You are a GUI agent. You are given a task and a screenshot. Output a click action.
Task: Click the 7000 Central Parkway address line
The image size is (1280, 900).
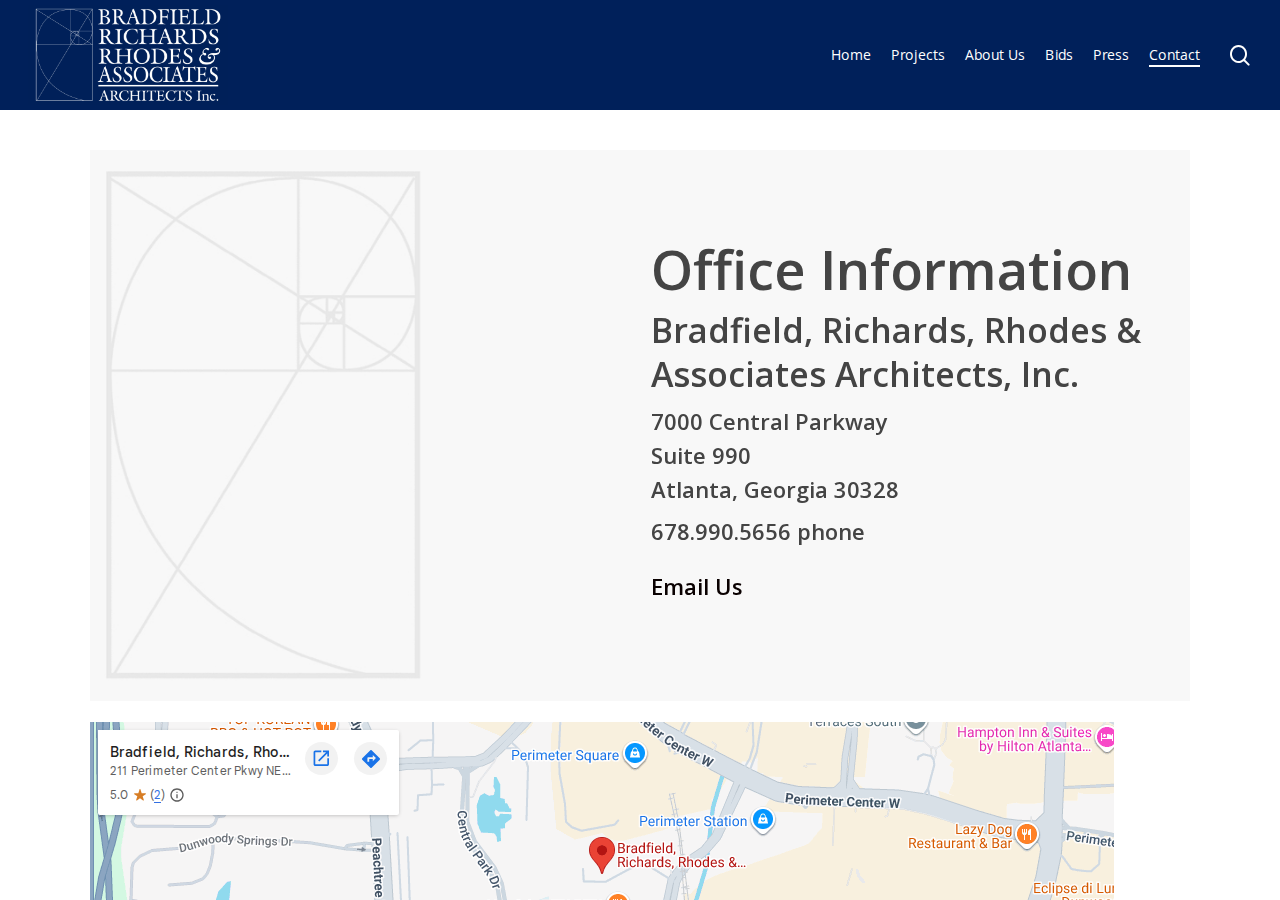click(769, 422)
